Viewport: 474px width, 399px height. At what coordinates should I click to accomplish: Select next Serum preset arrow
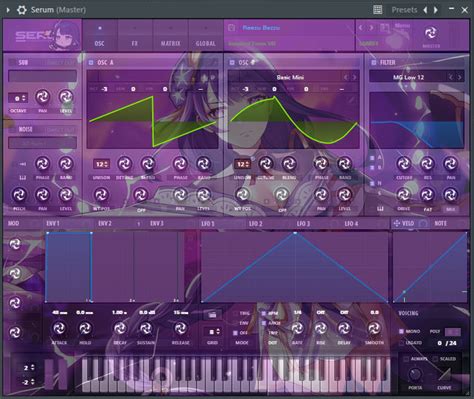371,28
